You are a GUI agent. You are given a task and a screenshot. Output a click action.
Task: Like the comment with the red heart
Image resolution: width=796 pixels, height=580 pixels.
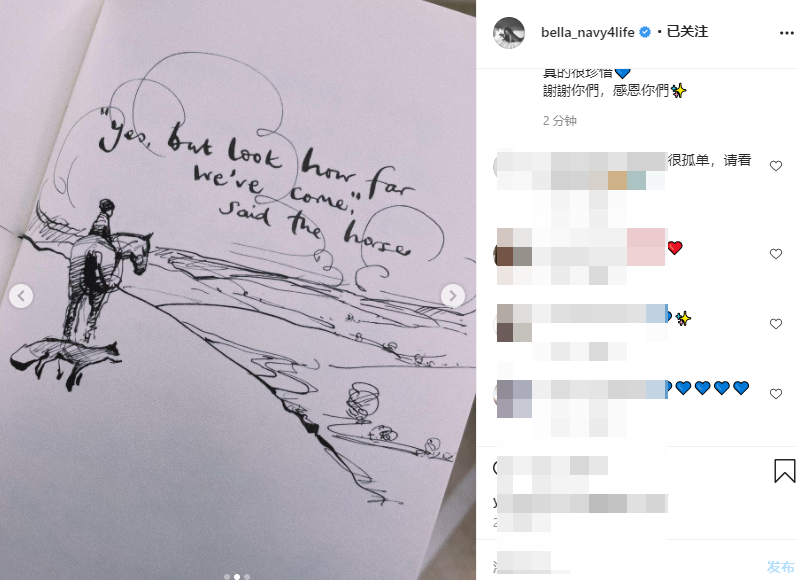coord(776,254)
